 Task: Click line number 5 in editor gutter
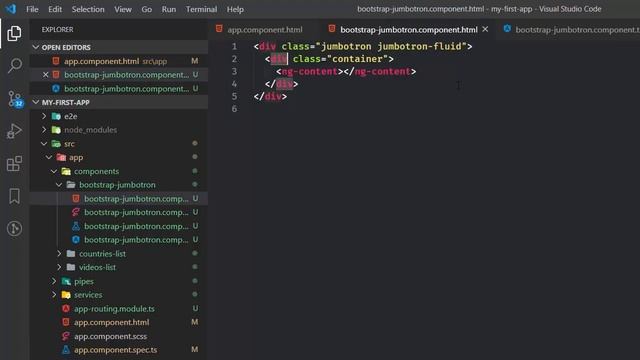tap(234, 96)
